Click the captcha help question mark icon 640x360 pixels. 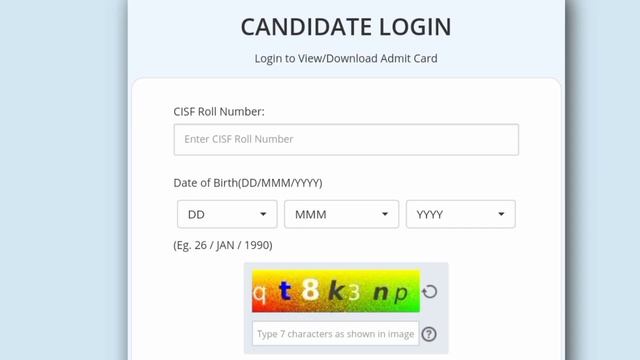[x=429, y=334]
